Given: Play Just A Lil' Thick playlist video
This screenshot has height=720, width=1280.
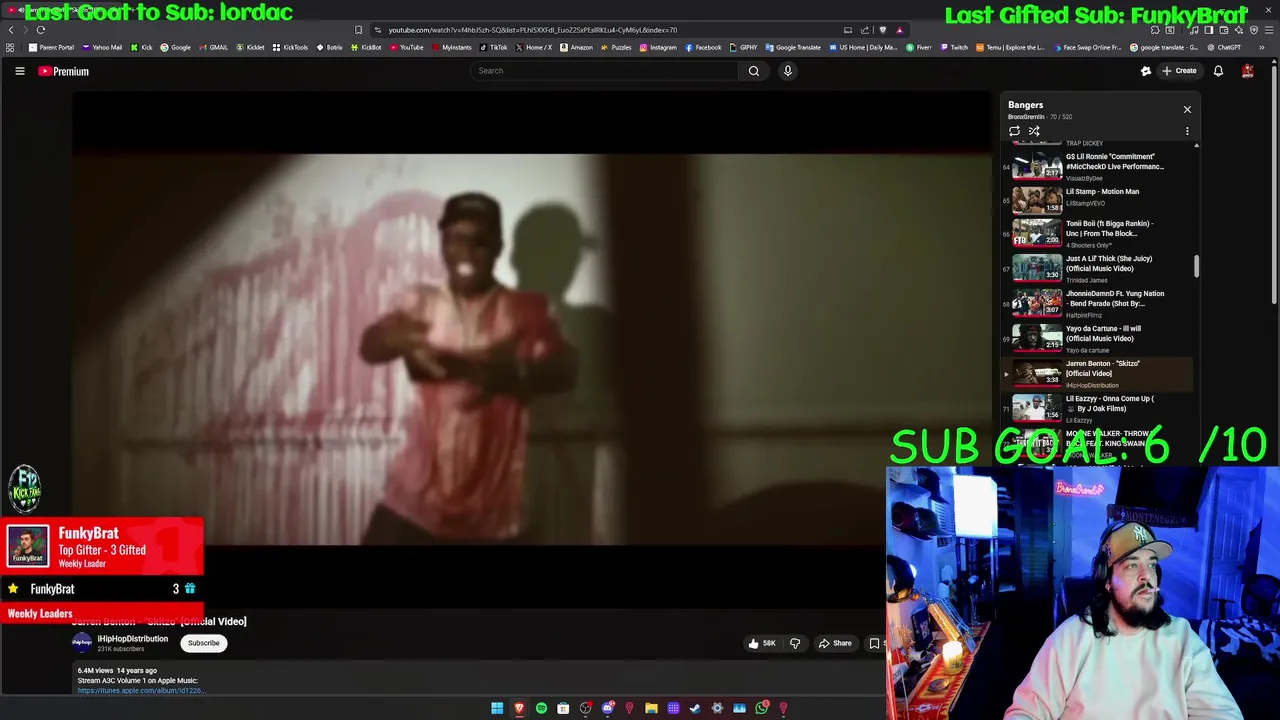Looking at the screenshot, I should click(x=1097, y=268).
